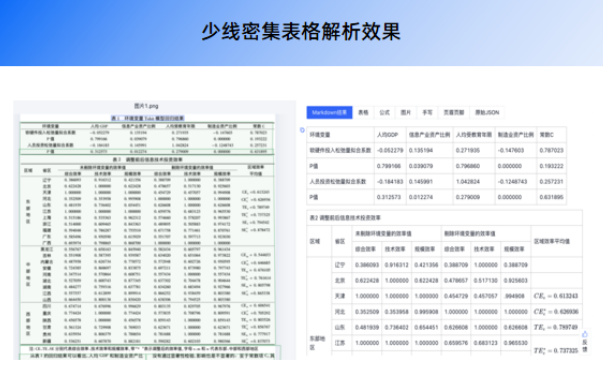Select the Markdown结果 tab
The image size is (603, 389).
[x=329, y=113]
